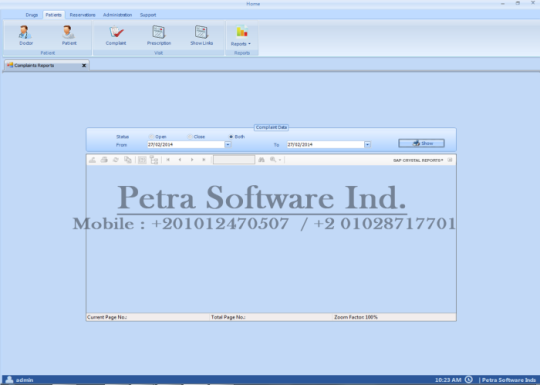Expand the From date picker dropdown

coord(228,145)
